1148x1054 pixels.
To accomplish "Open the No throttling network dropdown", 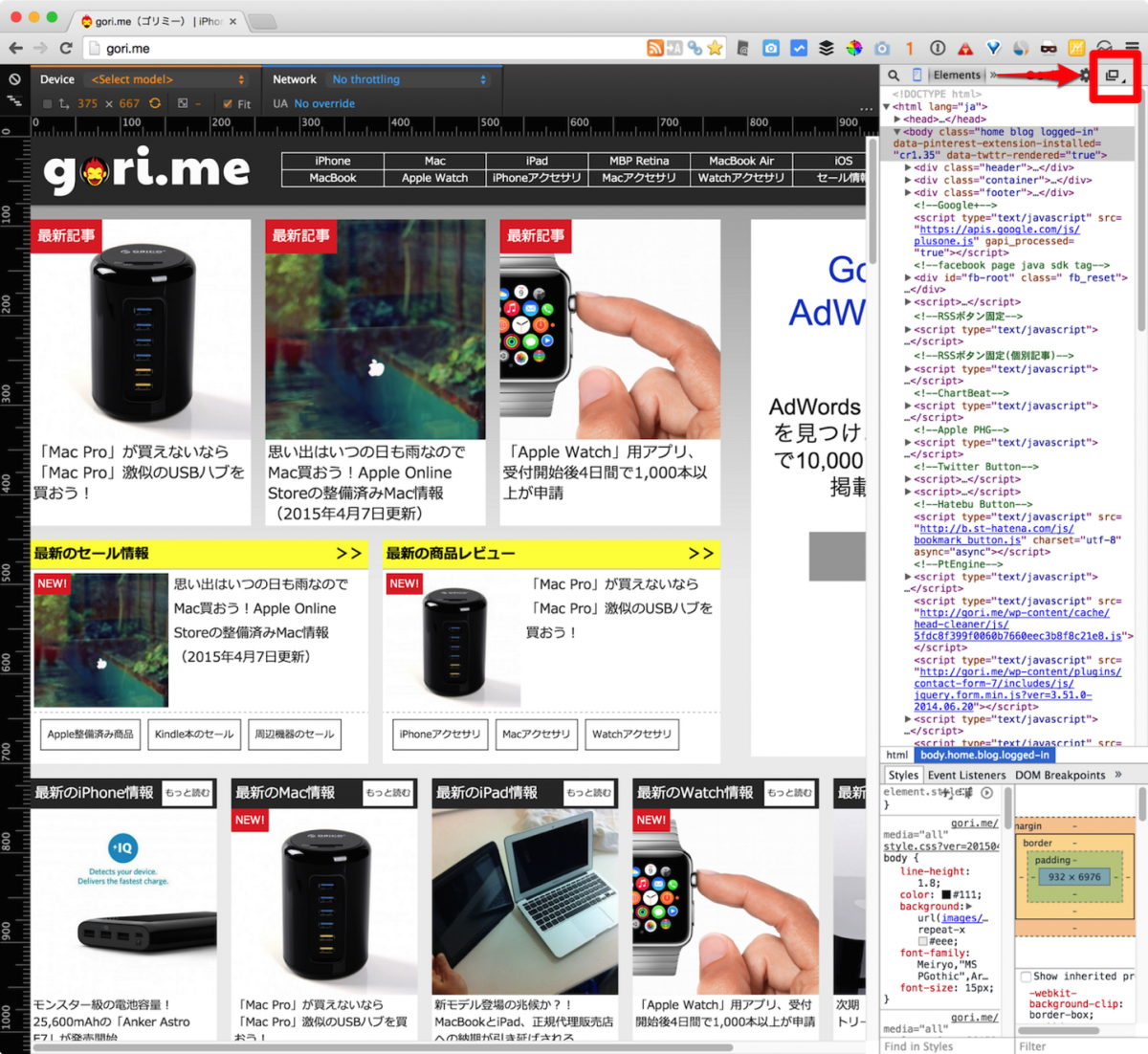I will point(409,79).
